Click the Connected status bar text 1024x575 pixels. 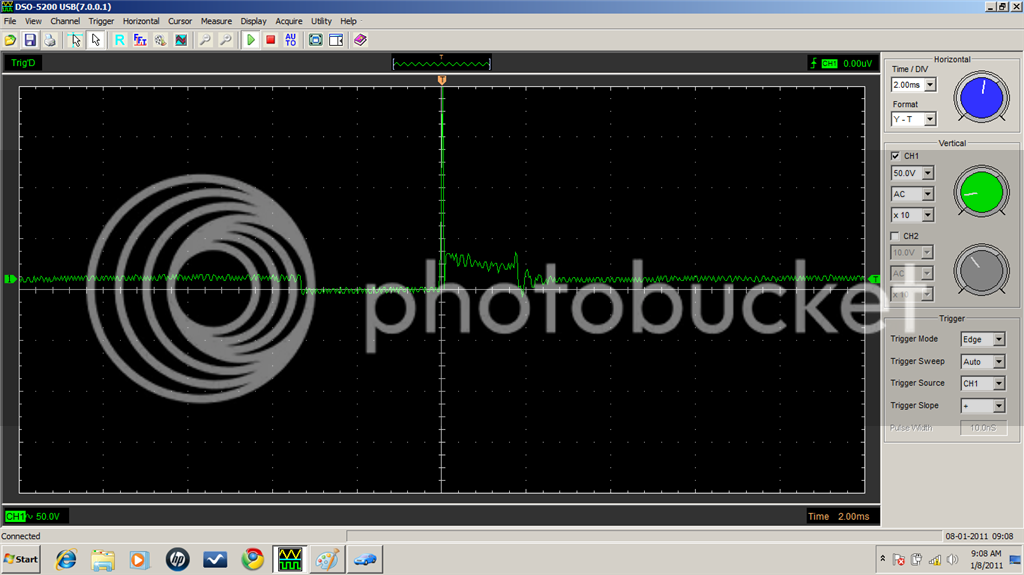pos(21,536)
